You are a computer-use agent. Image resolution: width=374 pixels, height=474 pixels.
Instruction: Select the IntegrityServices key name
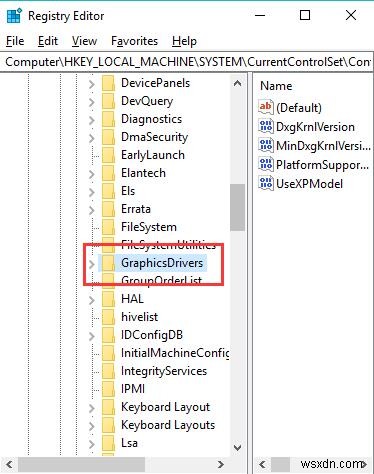[164, 371]
